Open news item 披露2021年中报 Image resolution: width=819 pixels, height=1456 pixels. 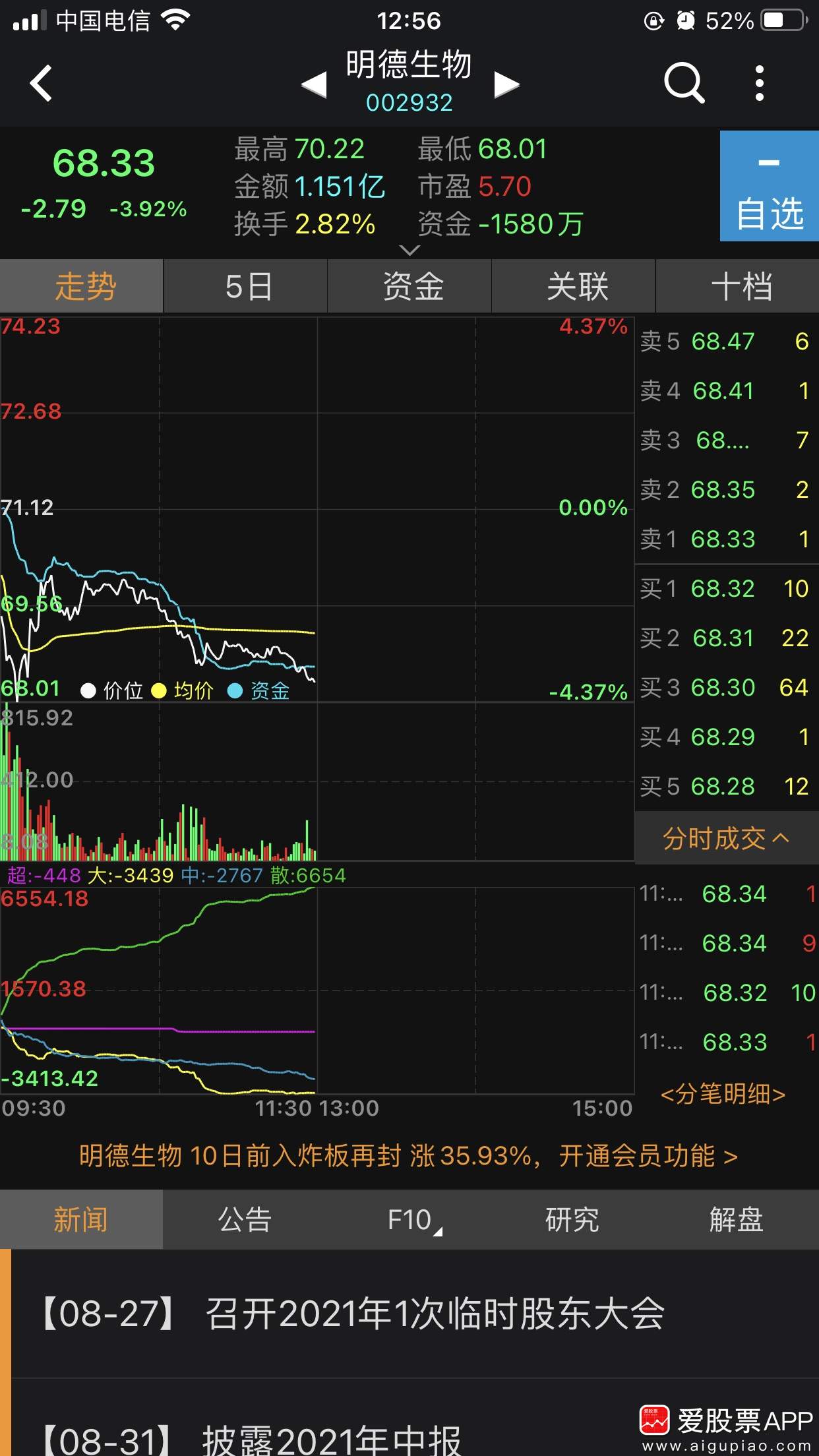tap(415, 1418)
